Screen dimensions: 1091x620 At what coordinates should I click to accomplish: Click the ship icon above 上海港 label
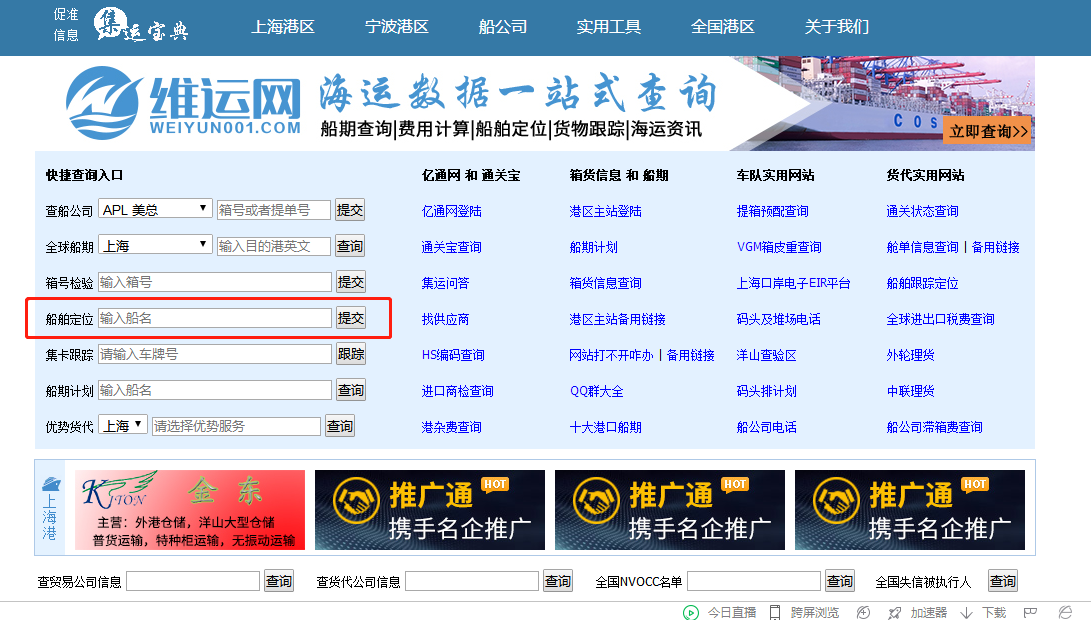coord(51,484)
